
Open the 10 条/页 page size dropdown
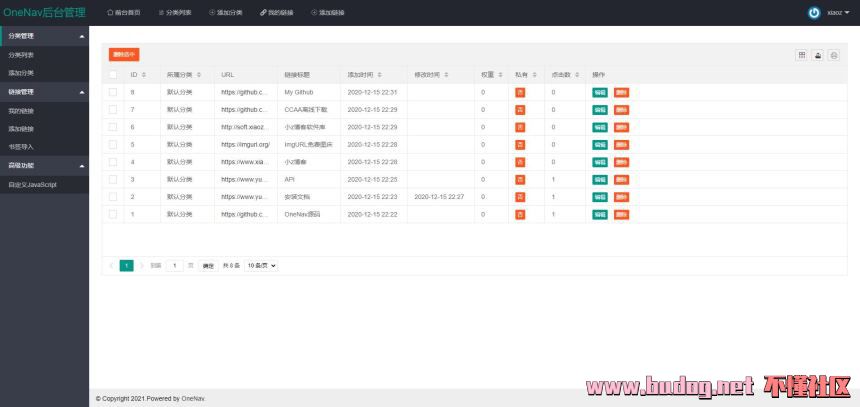[262, 266]
